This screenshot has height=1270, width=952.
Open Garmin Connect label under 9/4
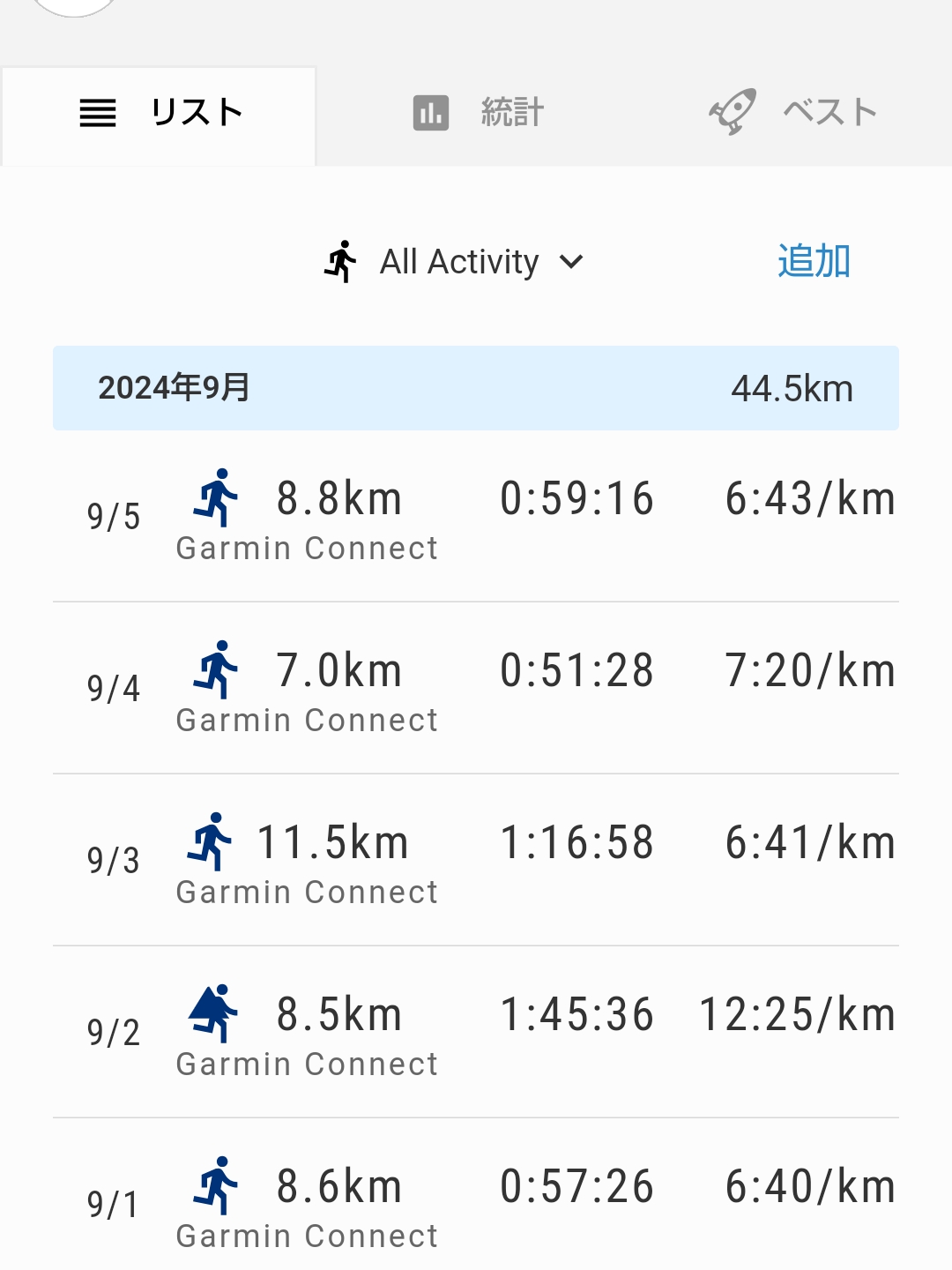point(307,721)
